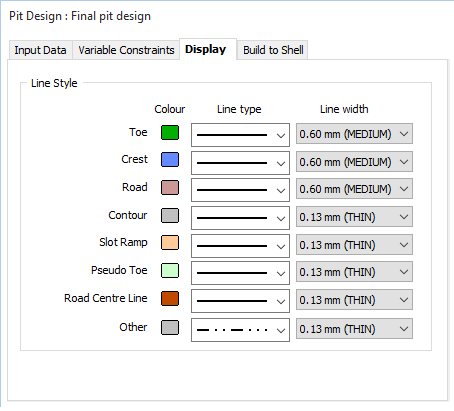Expand the Pseudo Toe line width dropdown

coord(354,272)
